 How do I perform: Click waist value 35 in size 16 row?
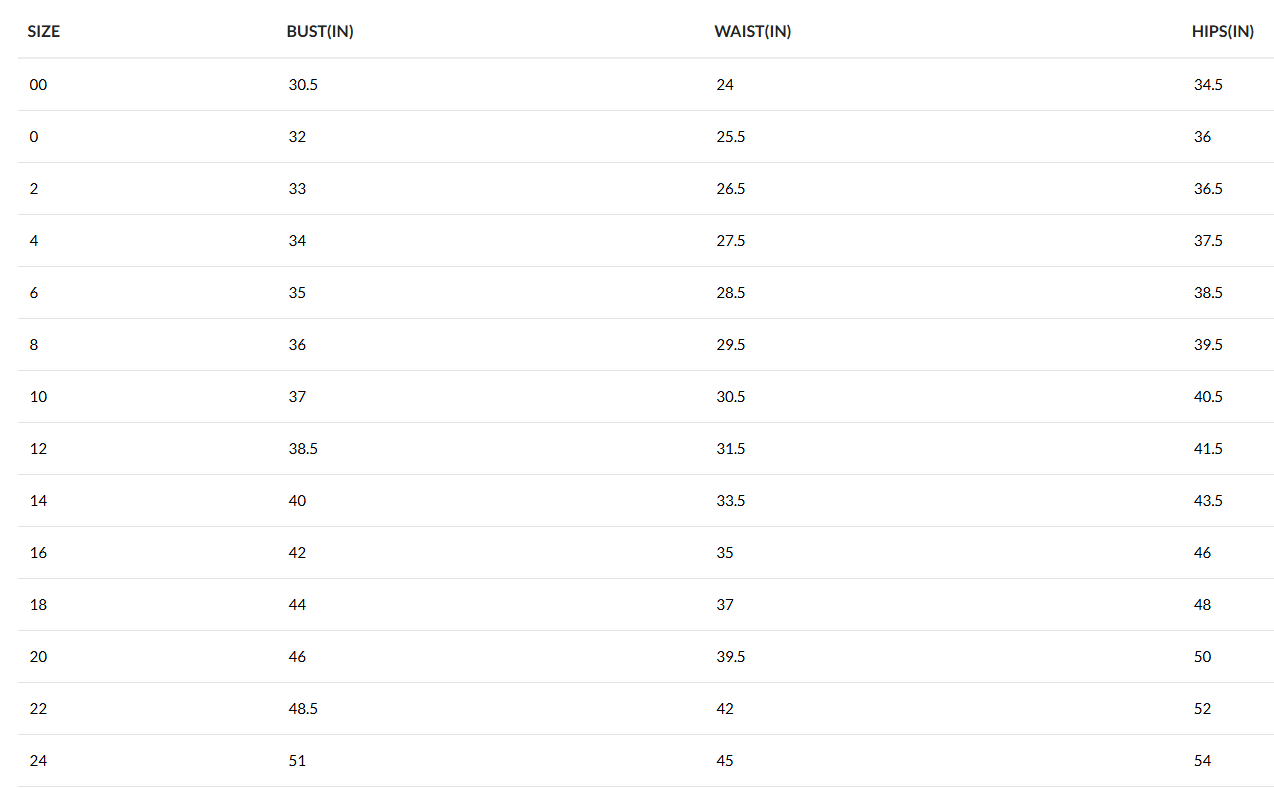pyautogui.click(x=725, y=553)
